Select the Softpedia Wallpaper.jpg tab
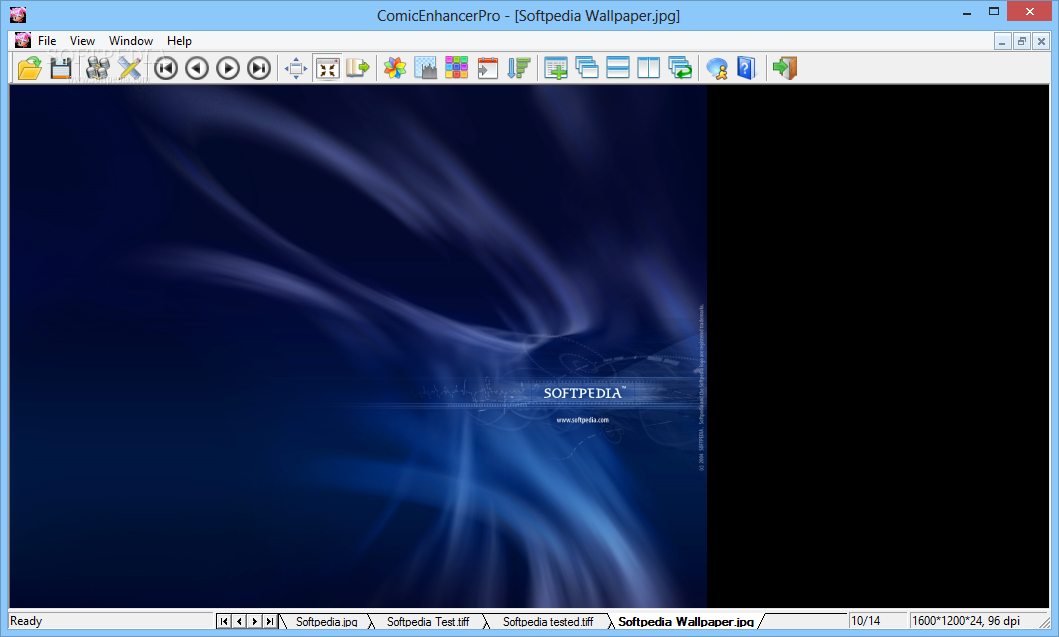1059x637 pixels. [x=686, y=621]
